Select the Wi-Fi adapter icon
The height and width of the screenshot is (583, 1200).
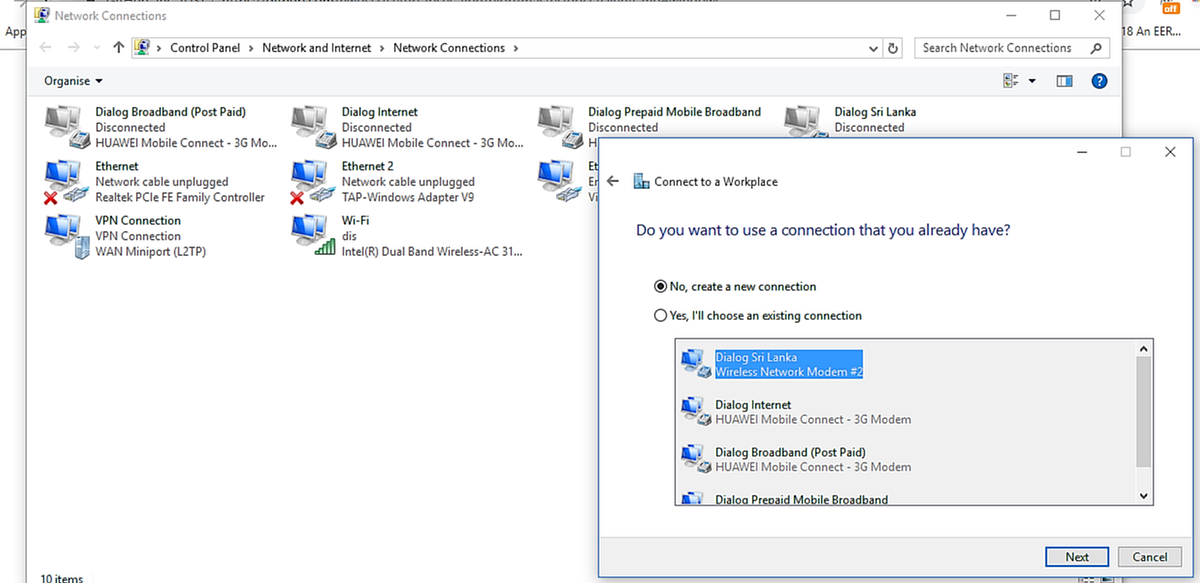pyautogui.click(x=313, y=236)
